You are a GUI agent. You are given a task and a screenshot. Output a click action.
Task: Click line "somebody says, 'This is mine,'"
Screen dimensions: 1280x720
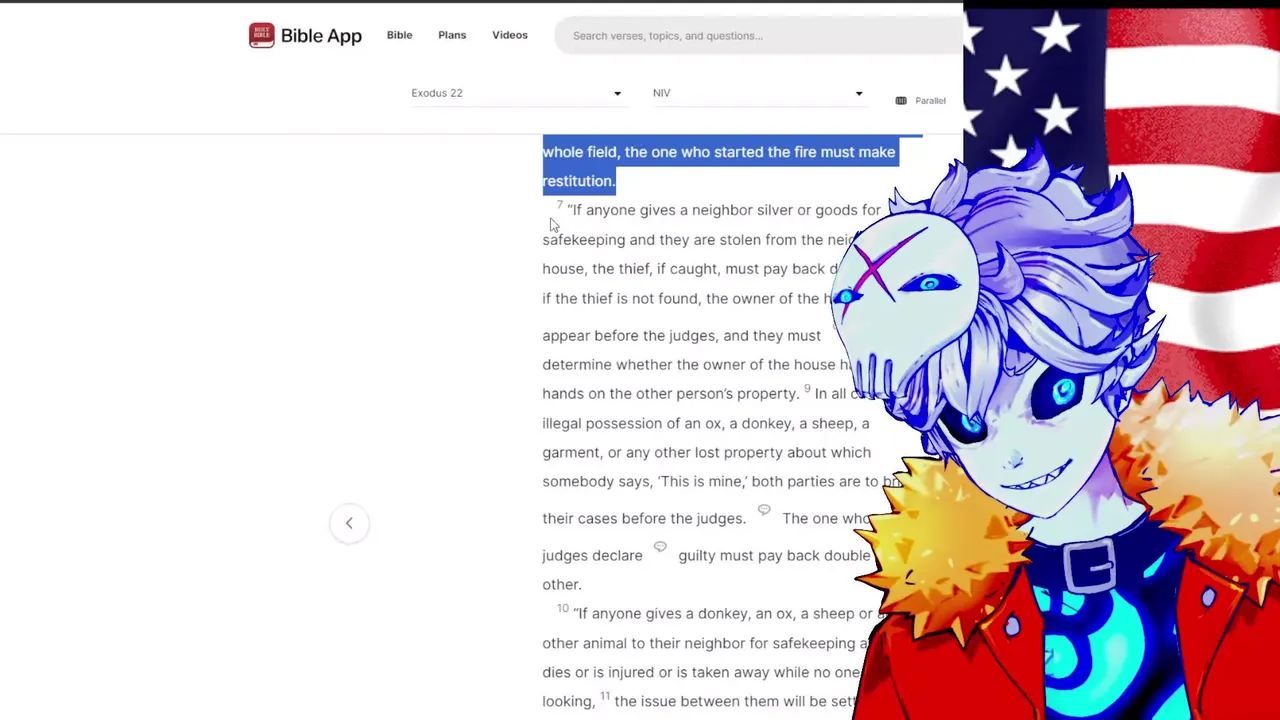[x=722, y=481]
